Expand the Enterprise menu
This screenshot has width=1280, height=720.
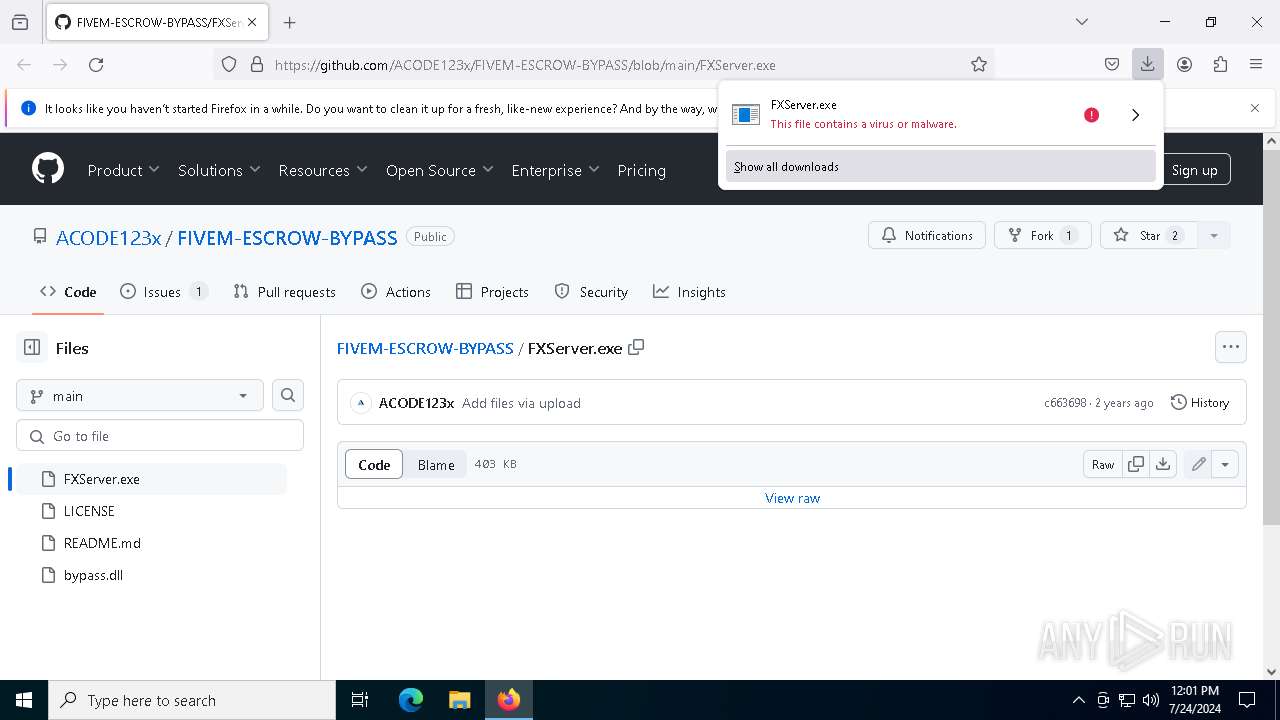[x=555, y=170]
